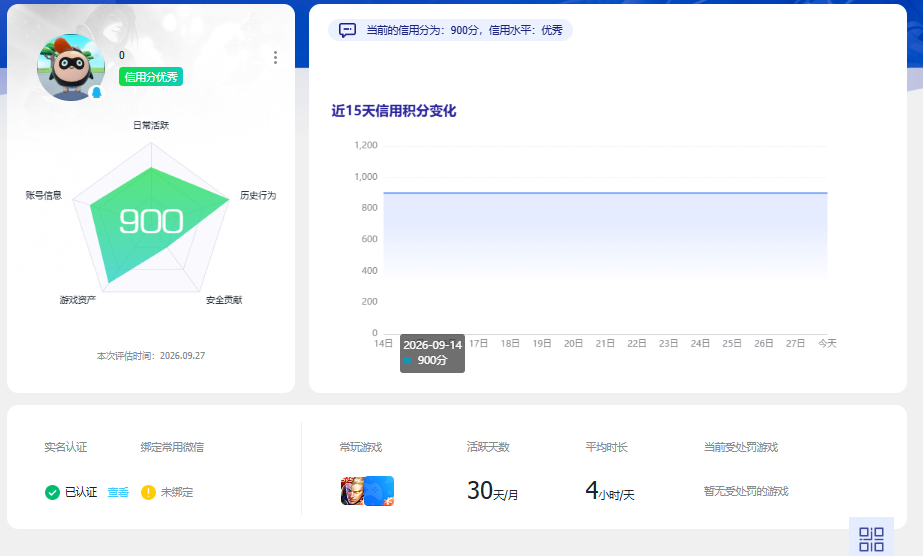Click the 2026-09-14 chart tooltip
This screenshot has width=923, height=556.
coord(433,353)
